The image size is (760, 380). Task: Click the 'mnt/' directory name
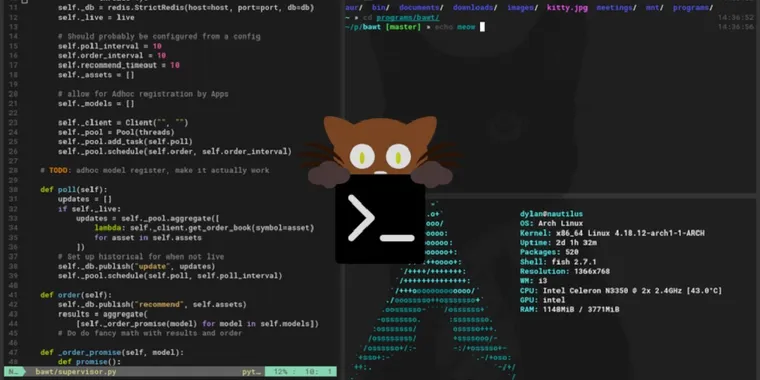655,8
